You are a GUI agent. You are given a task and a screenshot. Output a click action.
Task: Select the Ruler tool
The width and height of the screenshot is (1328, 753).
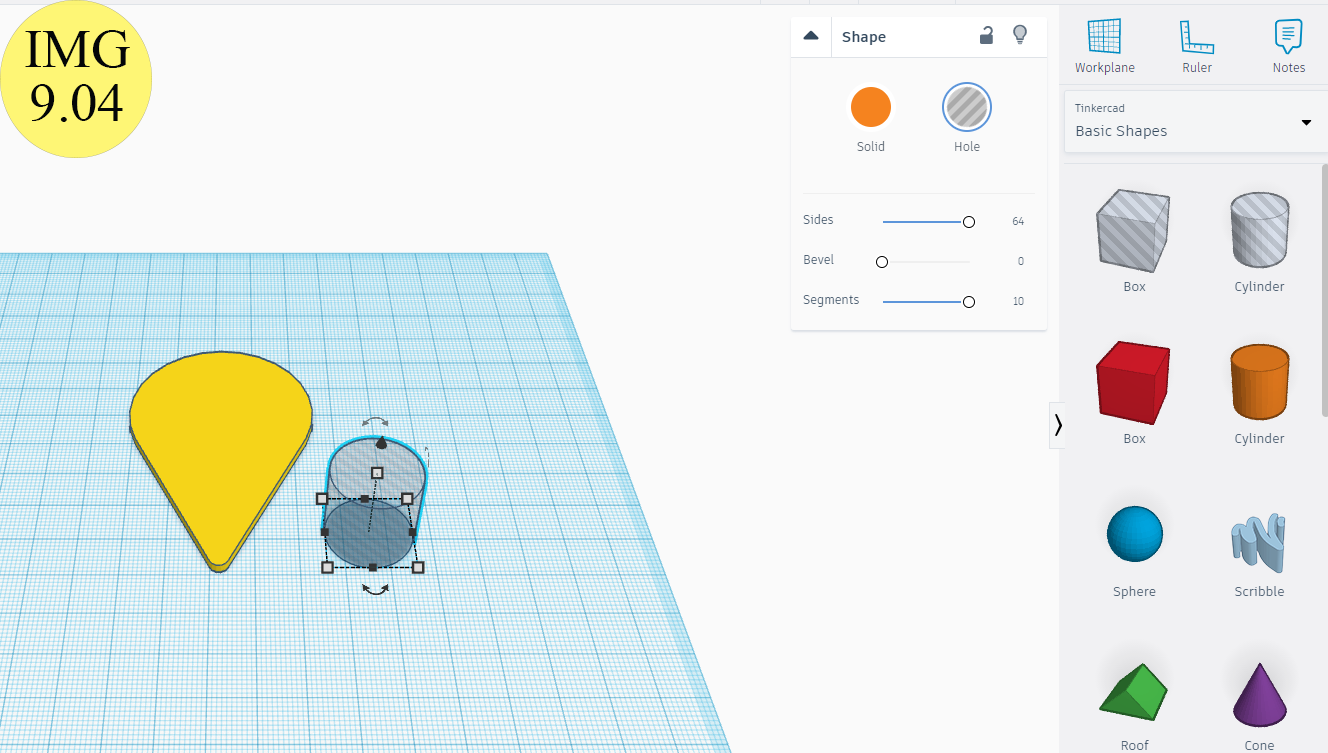tap(1196, 46)
